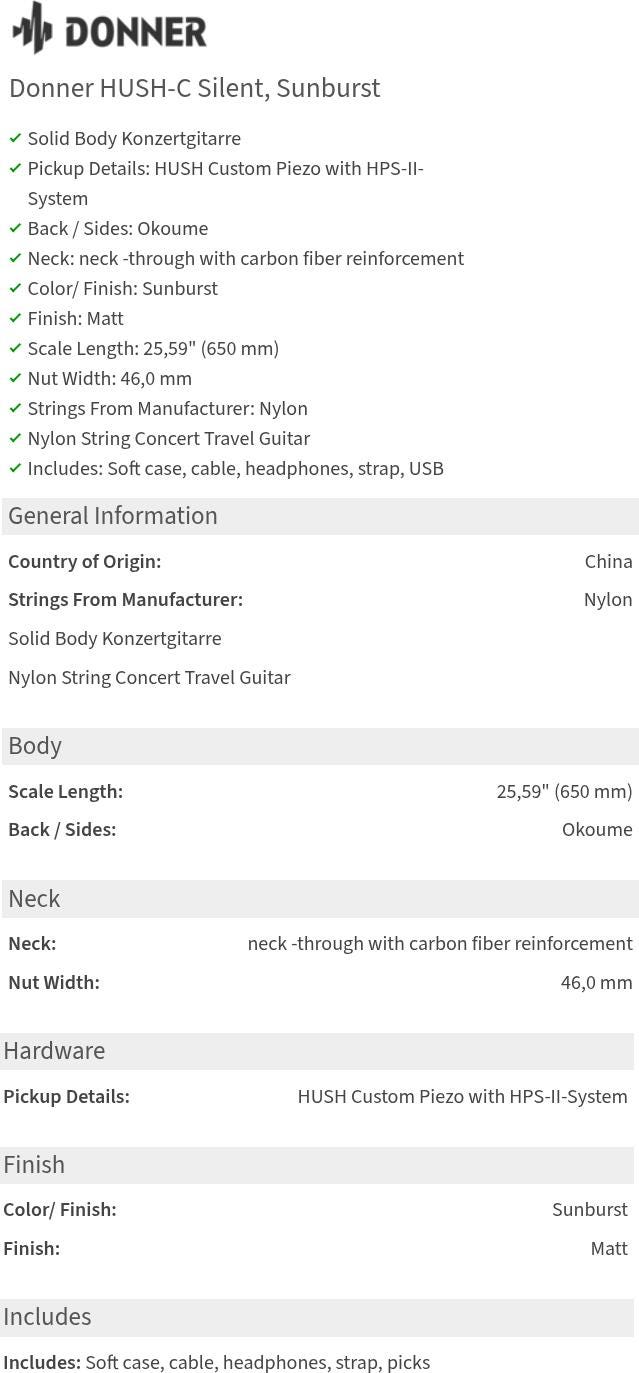Collapse the General Information section header
Viewport: 639px width, 1373px height.
(320, 516)
